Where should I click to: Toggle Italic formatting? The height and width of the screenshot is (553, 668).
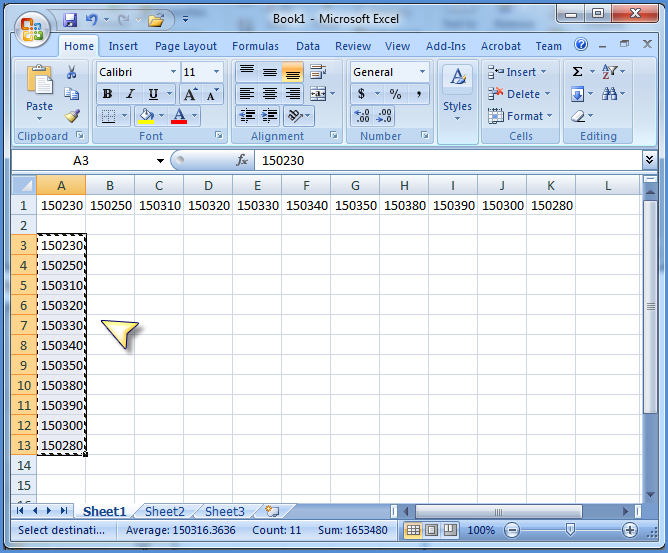coord(130,94)
